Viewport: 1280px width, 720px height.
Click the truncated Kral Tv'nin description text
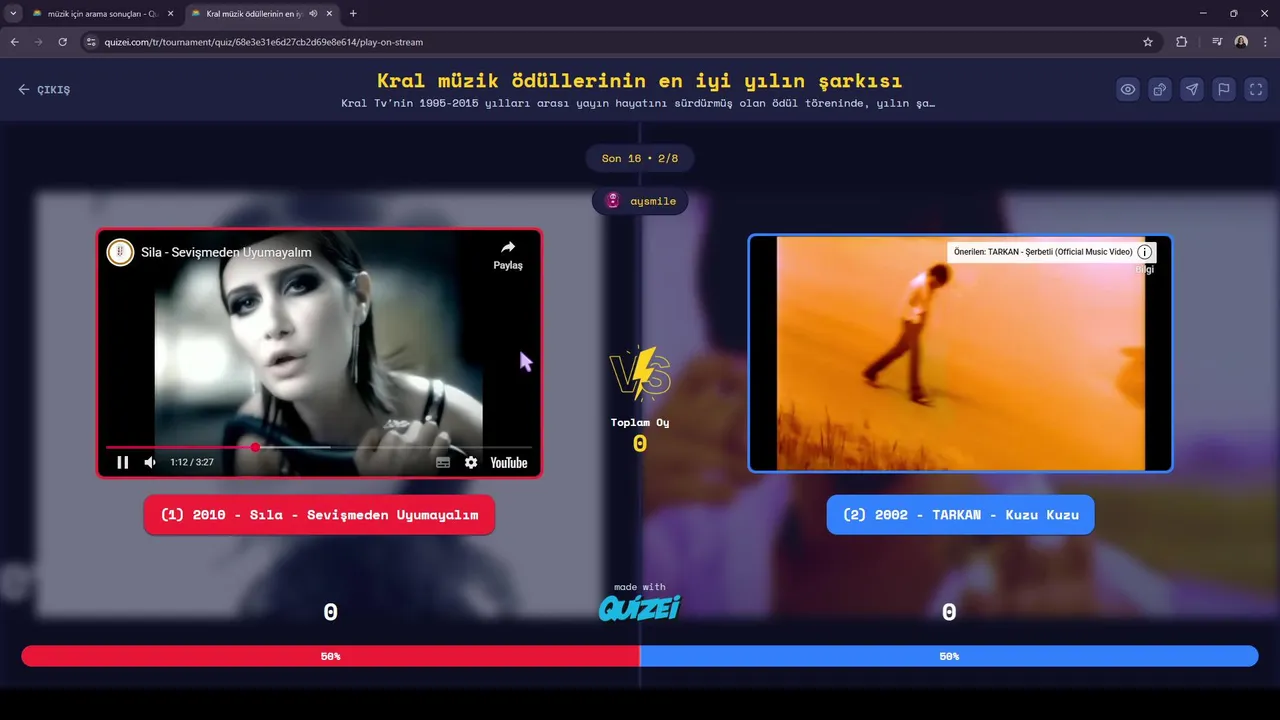pos(640,103)
